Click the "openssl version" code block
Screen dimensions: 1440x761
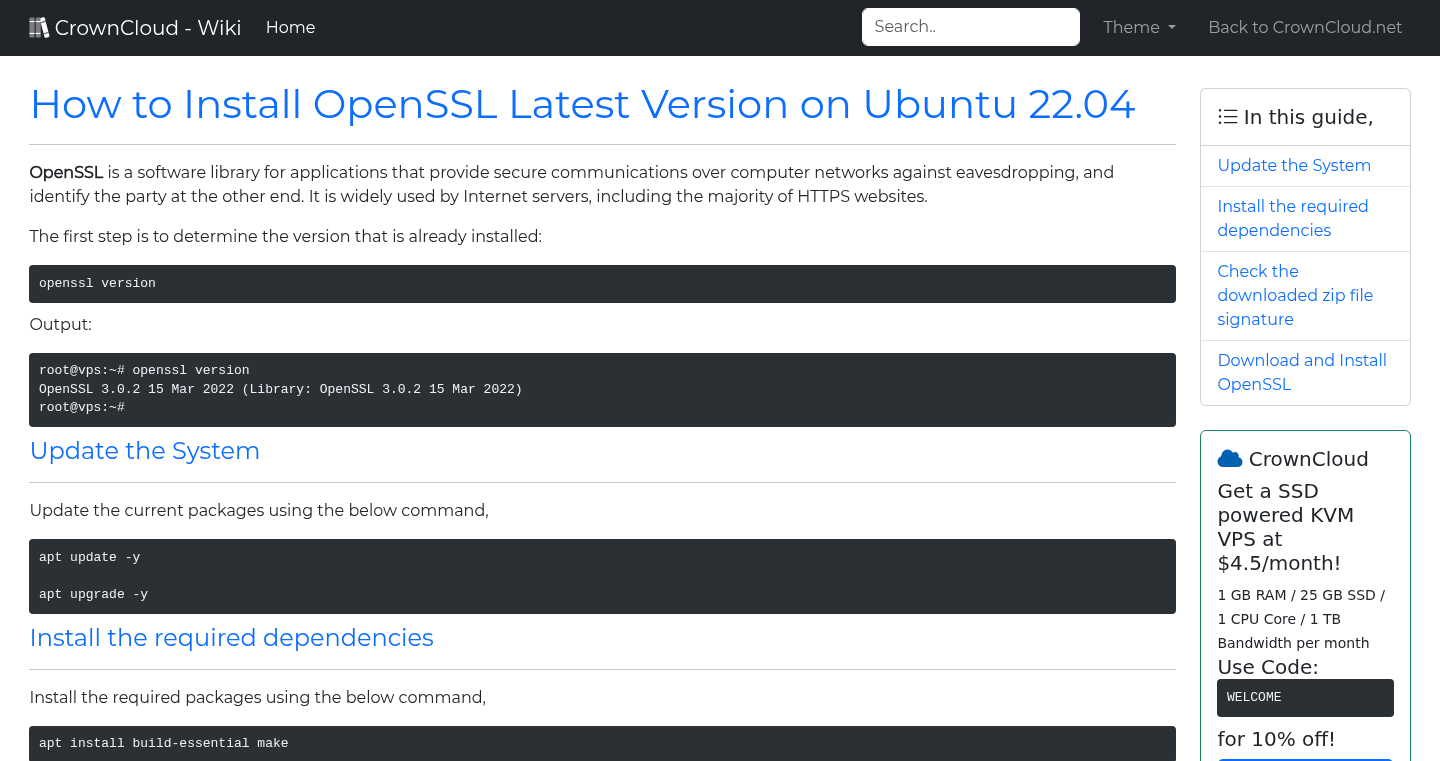coord(602,283)
